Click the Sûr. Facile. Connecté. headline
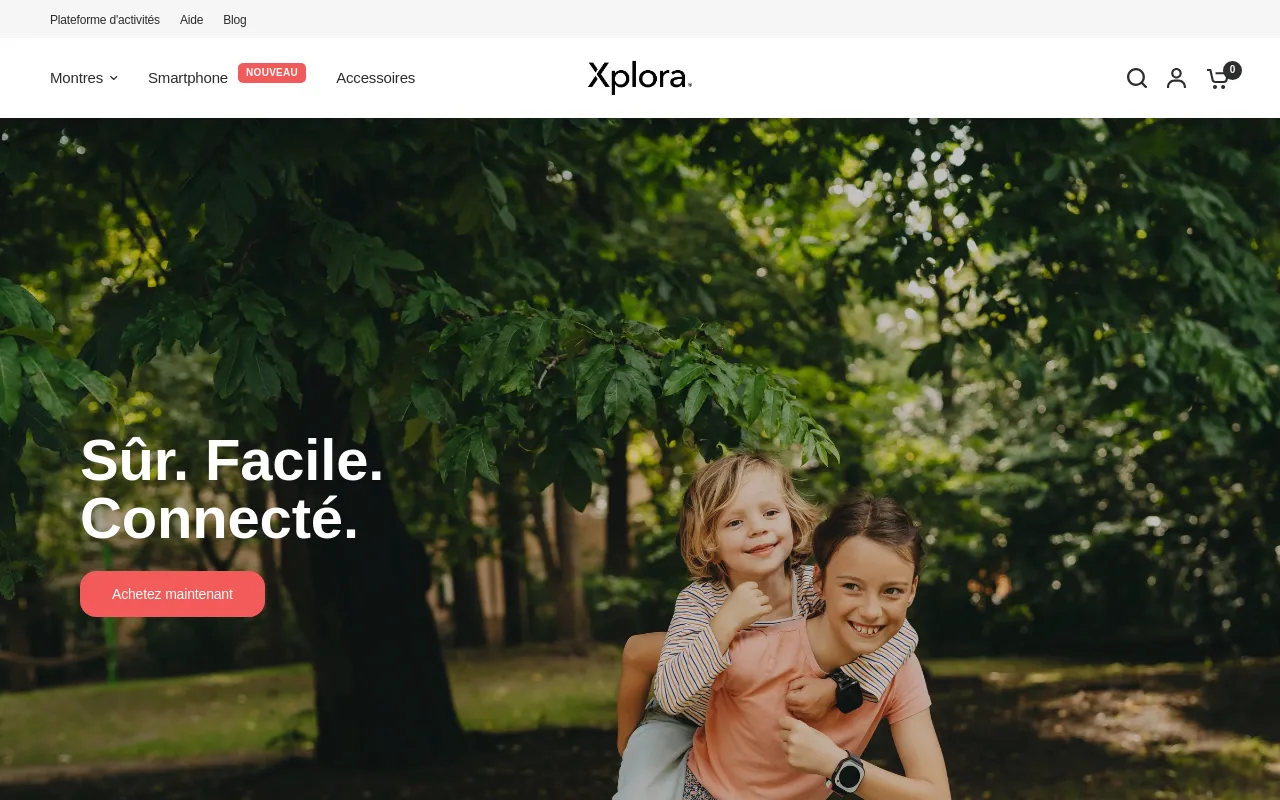This screenshot has height=800, width=1280. pyautogui.click(x=232, y=489)
